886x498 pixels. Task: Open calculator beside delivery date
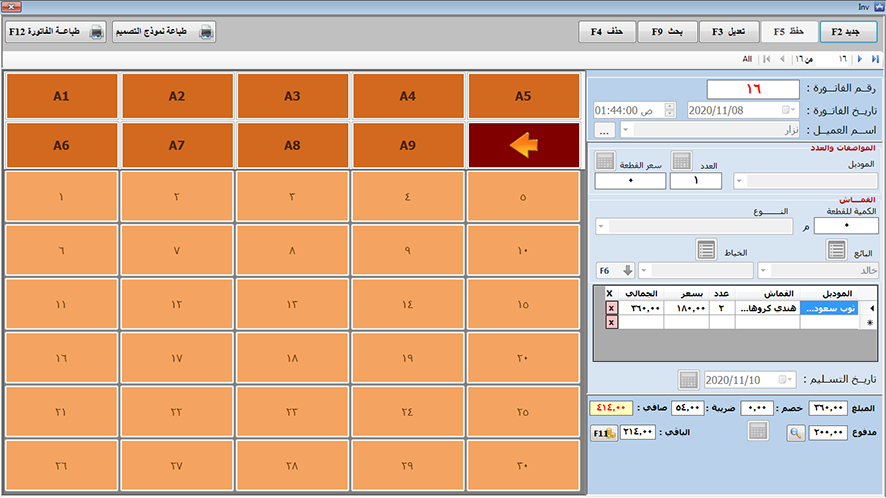688,380
